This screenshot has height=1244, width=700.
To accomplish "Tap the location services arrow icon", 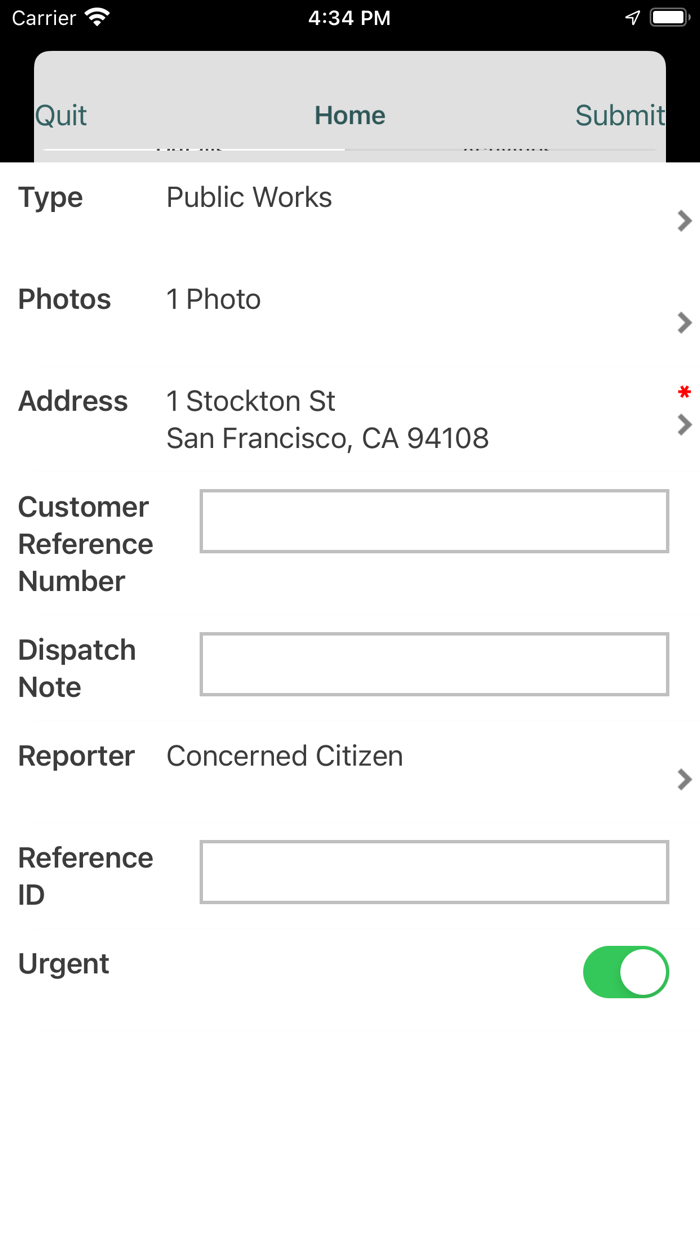I will [x=632, y=18].
